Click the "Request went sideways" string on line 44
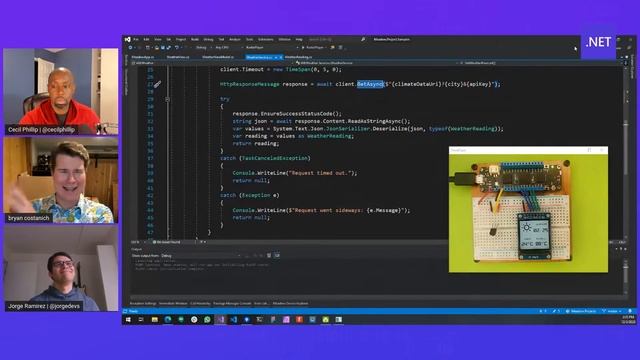Image resolution: width=640 pixels, height=360 pixels. (349, 210)
